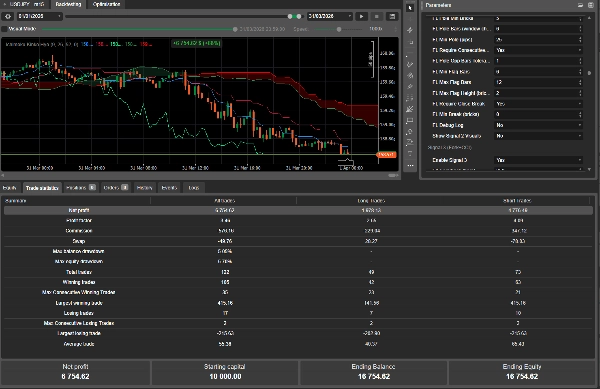Open more tools ellipsis in chart toolbar
Image resolution: width=600 pixels, height=389 pixels.
(410, 165)
